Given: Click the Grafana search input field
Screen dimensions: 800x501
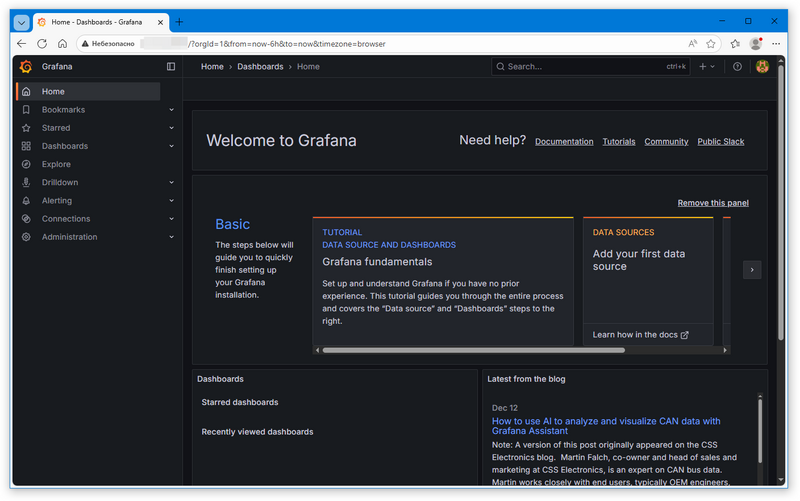Looking at the screenshot, I should 590,66.
